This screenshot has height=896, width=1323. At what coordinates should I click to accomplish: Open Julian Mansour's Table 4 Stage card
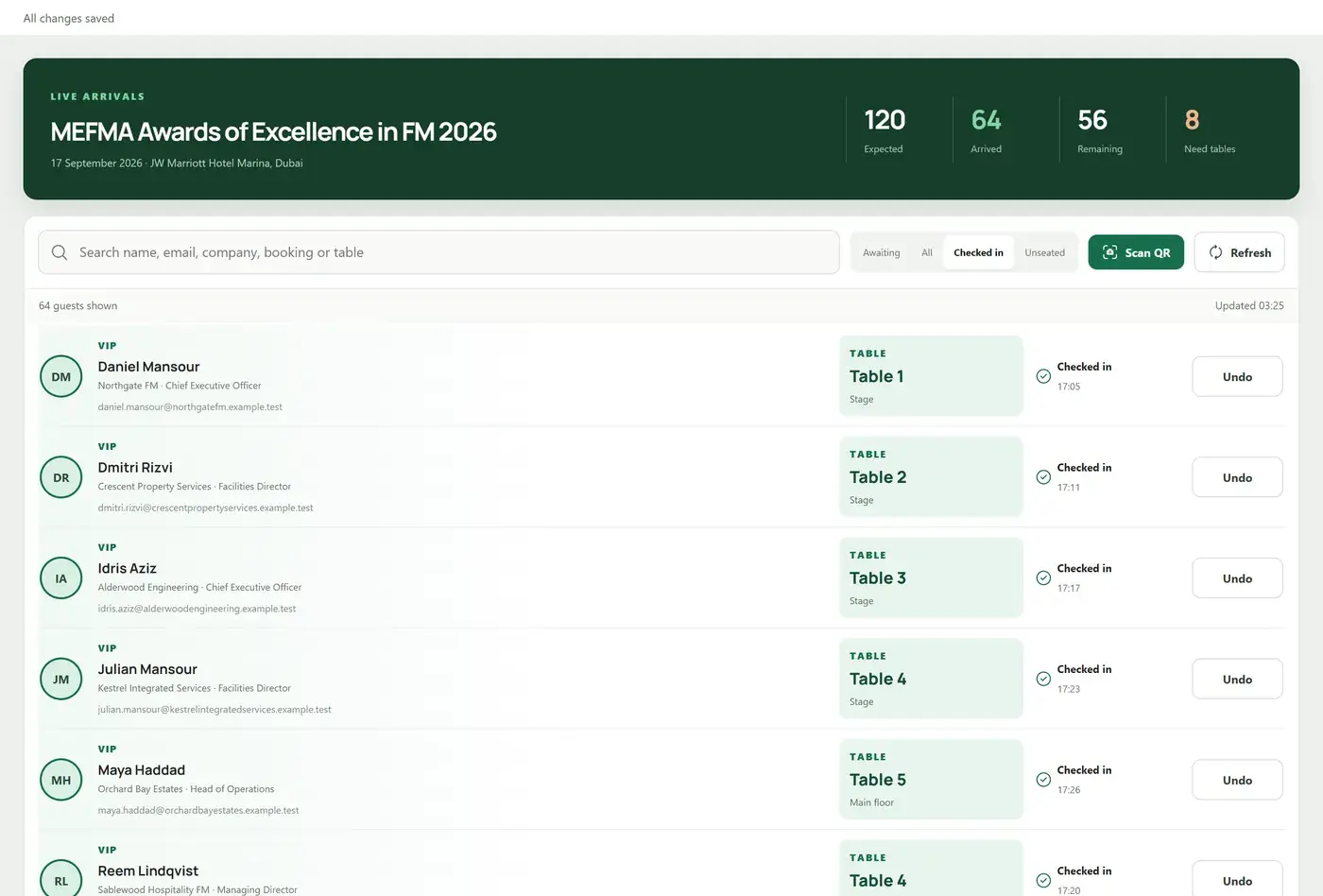click(931, 679)
